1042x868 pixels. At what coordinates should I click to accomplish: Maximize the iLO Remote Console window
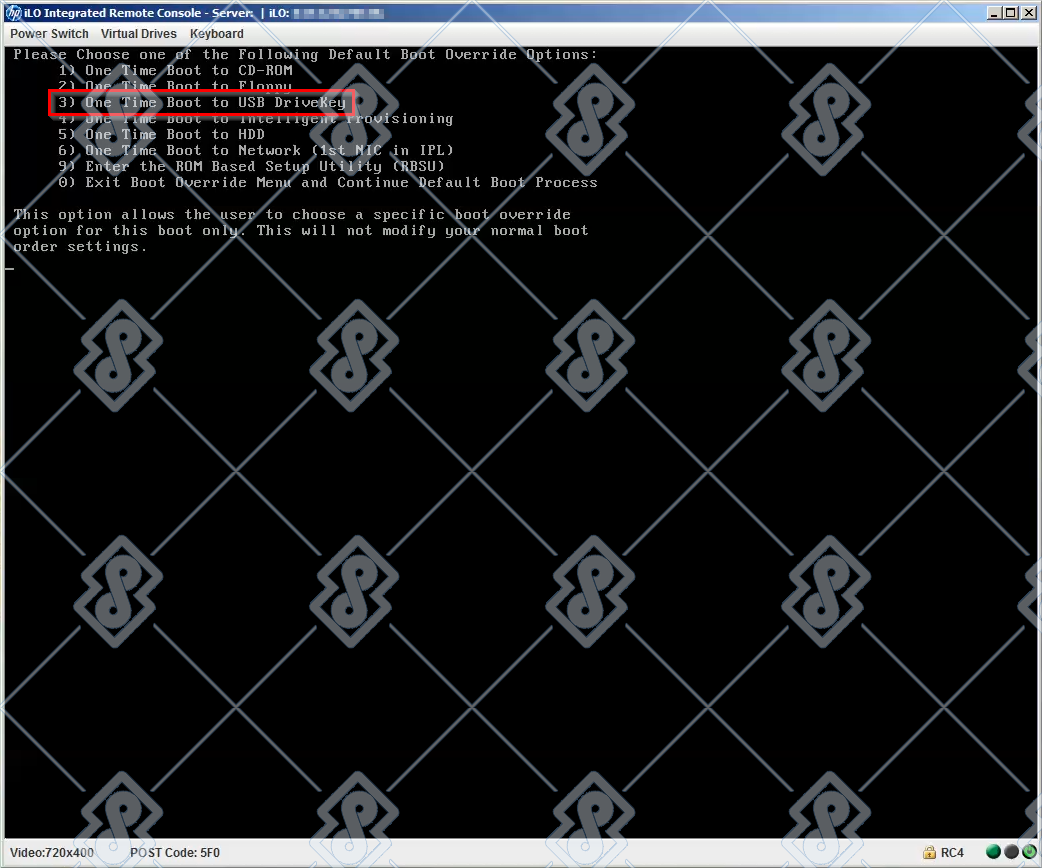tap(1010, 13)
